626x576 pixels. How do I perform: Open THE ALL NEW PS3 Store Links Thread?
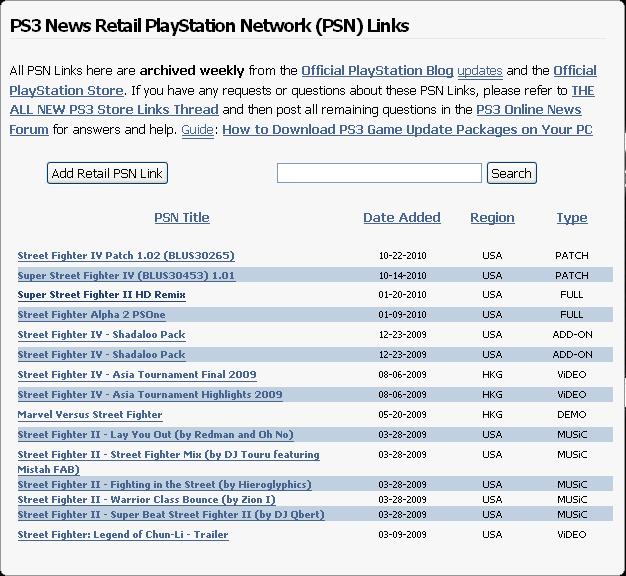click(x=114, y=110)
